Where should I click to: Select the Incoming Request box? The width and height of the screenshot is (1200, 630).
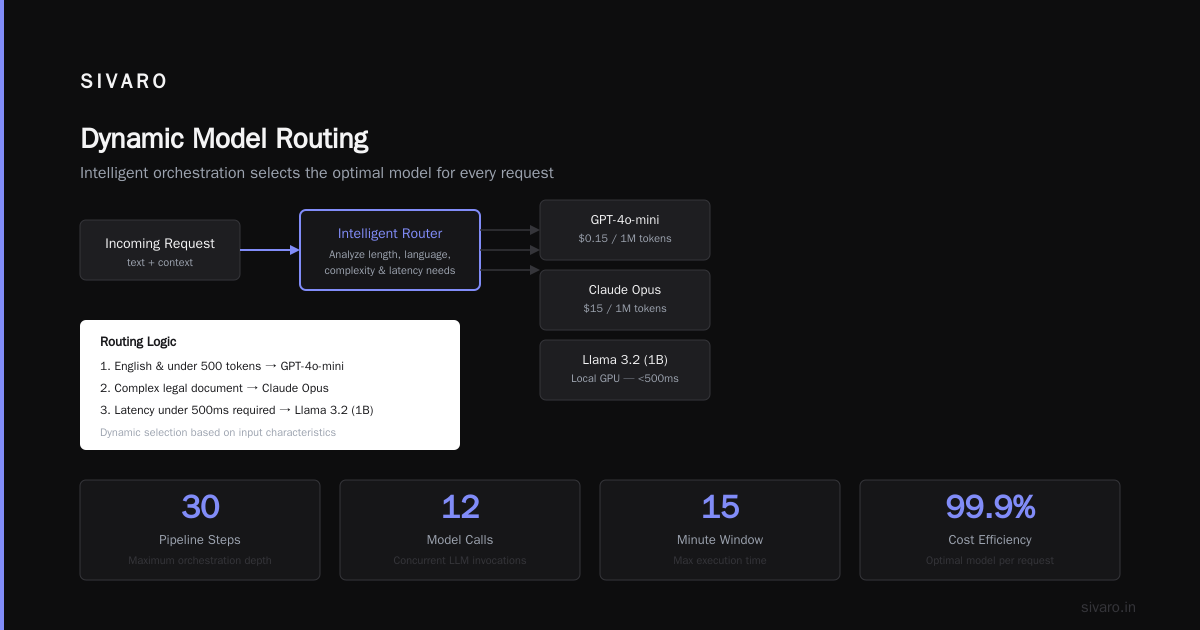click(x=160, y=250)
